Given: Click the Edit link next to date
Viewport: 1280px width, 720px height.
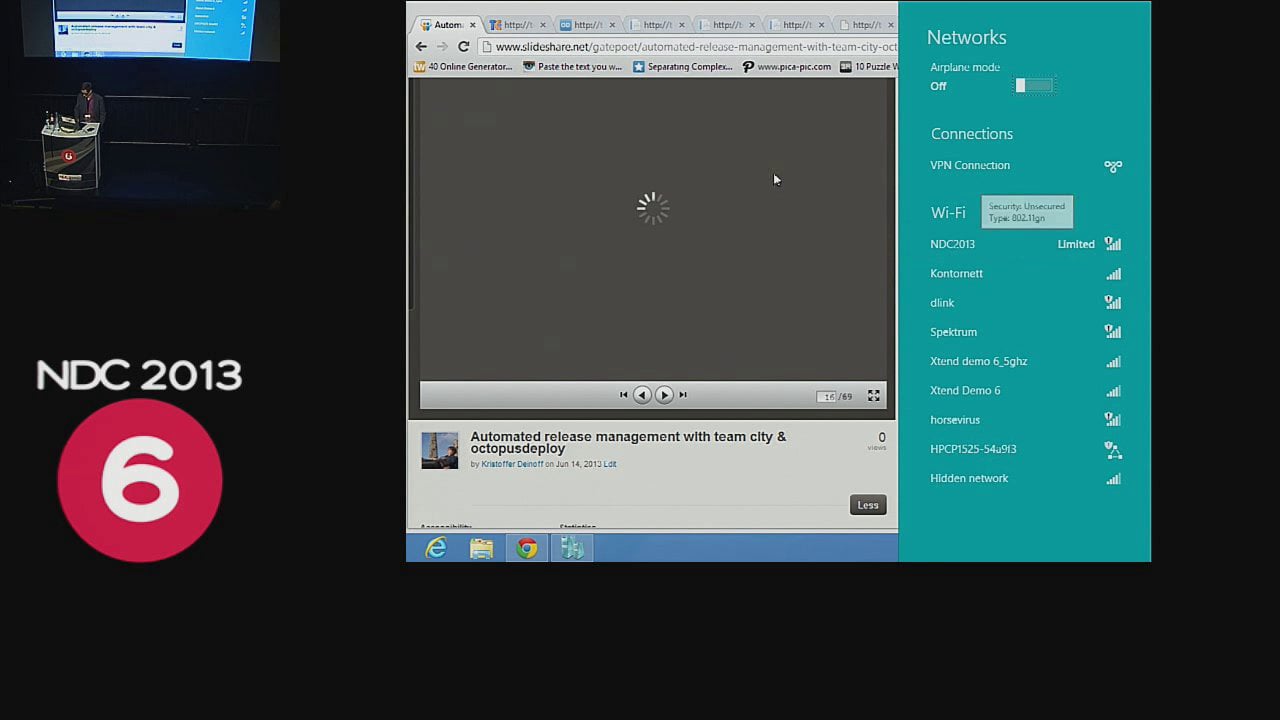Looking at the screenshot, I should [x=610, y=464].
